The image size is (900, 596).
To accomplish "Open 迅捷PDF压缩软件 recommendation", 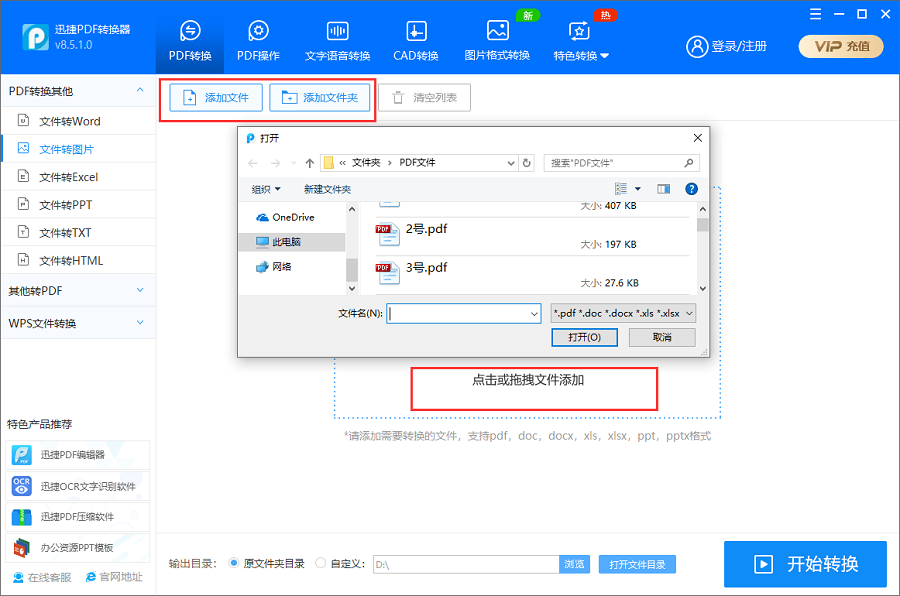I will (x=77, y=517).
